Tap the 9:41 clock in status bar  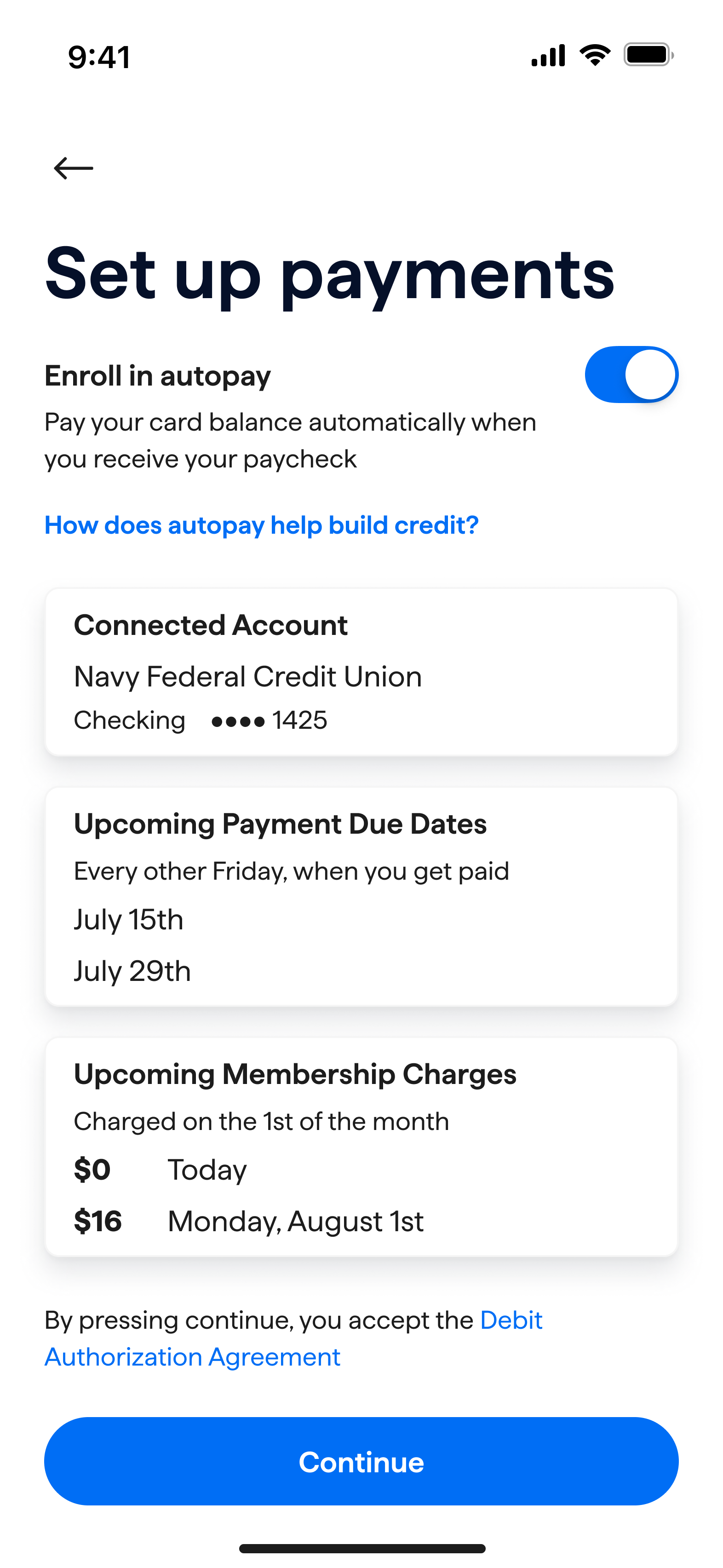(x=99, y=57)
